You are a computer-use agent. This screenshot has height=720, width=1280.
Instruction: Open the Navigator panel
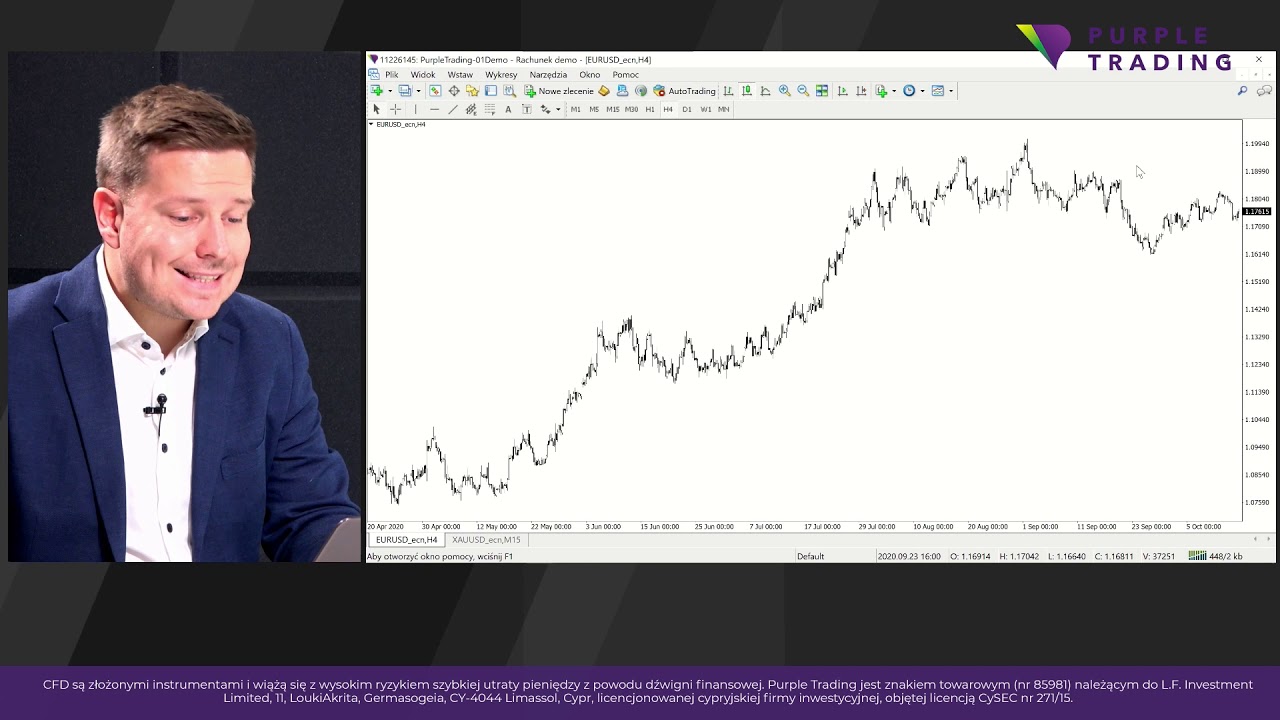(472, 91)
